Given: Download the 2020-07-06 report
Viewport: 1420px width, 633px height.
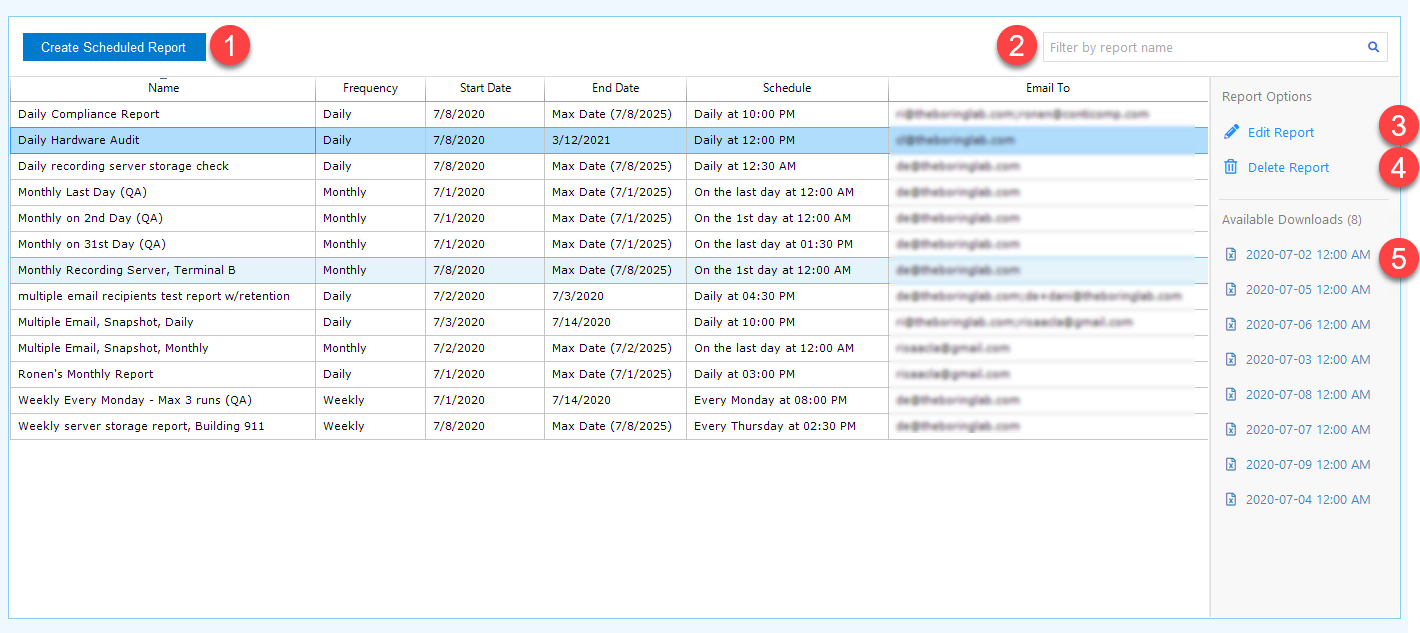Looking at the screenshot, I should [1305, 324].
